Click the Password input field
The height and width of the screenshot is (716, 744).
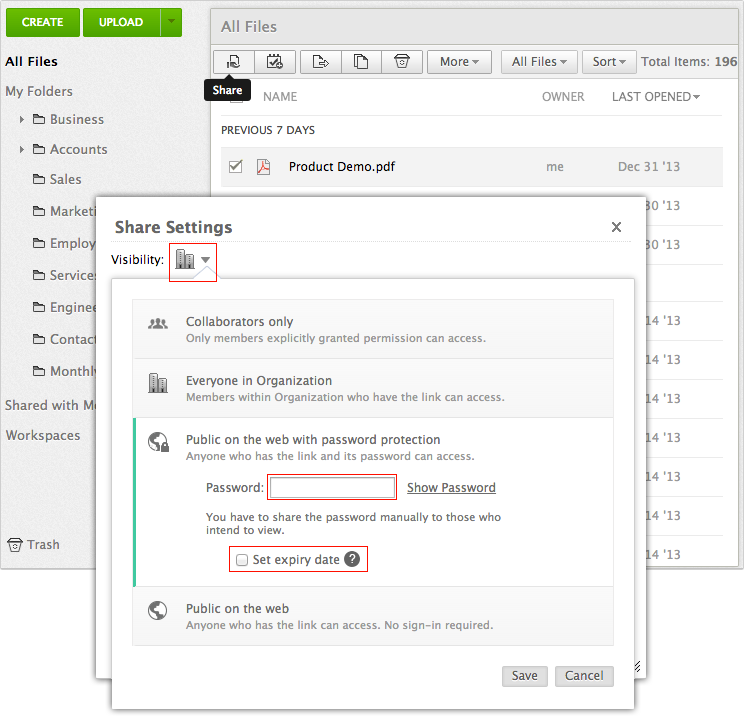click(332, 487)
